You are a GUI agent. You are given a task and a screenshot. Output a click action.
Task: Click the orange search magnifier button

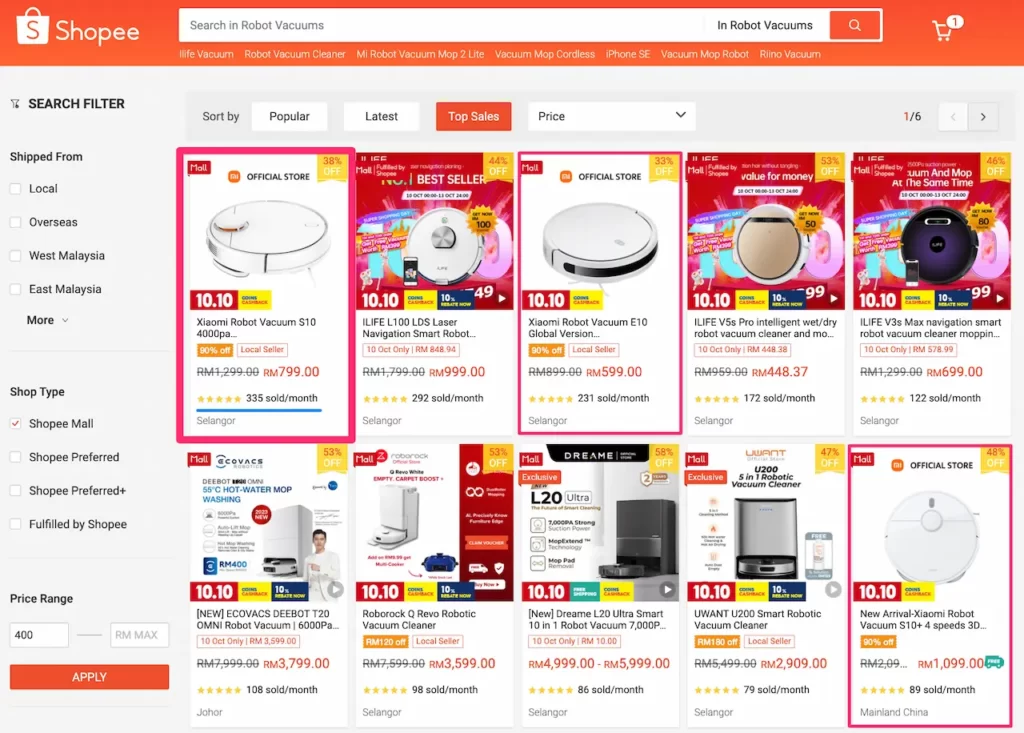(854, 25)
